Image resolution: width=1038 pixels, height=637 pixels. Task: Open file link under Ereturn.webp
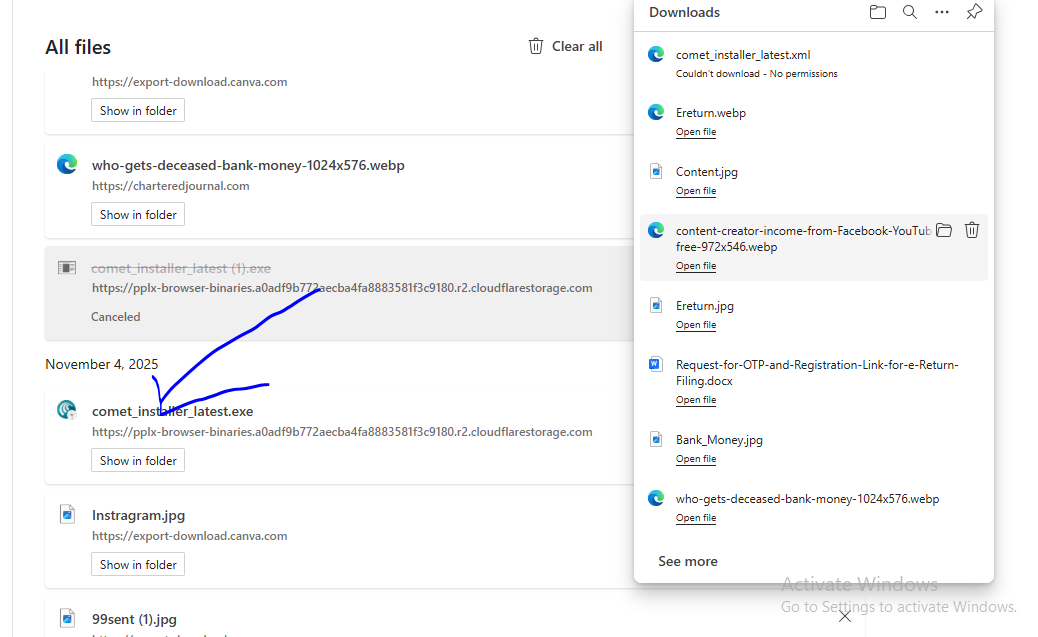[x=695, y=132]
